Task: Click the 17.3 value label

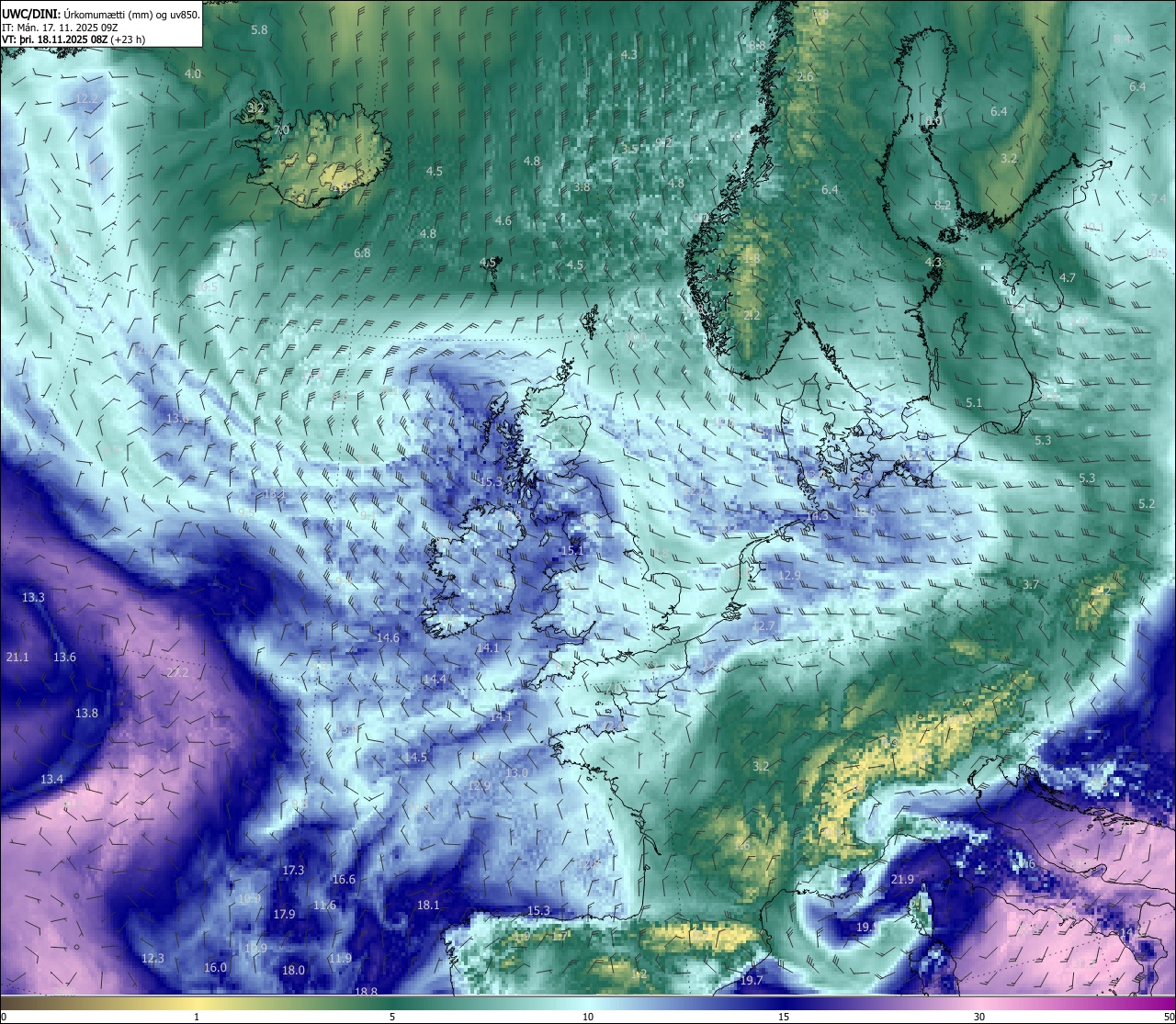Action: [x=293, y=870]
